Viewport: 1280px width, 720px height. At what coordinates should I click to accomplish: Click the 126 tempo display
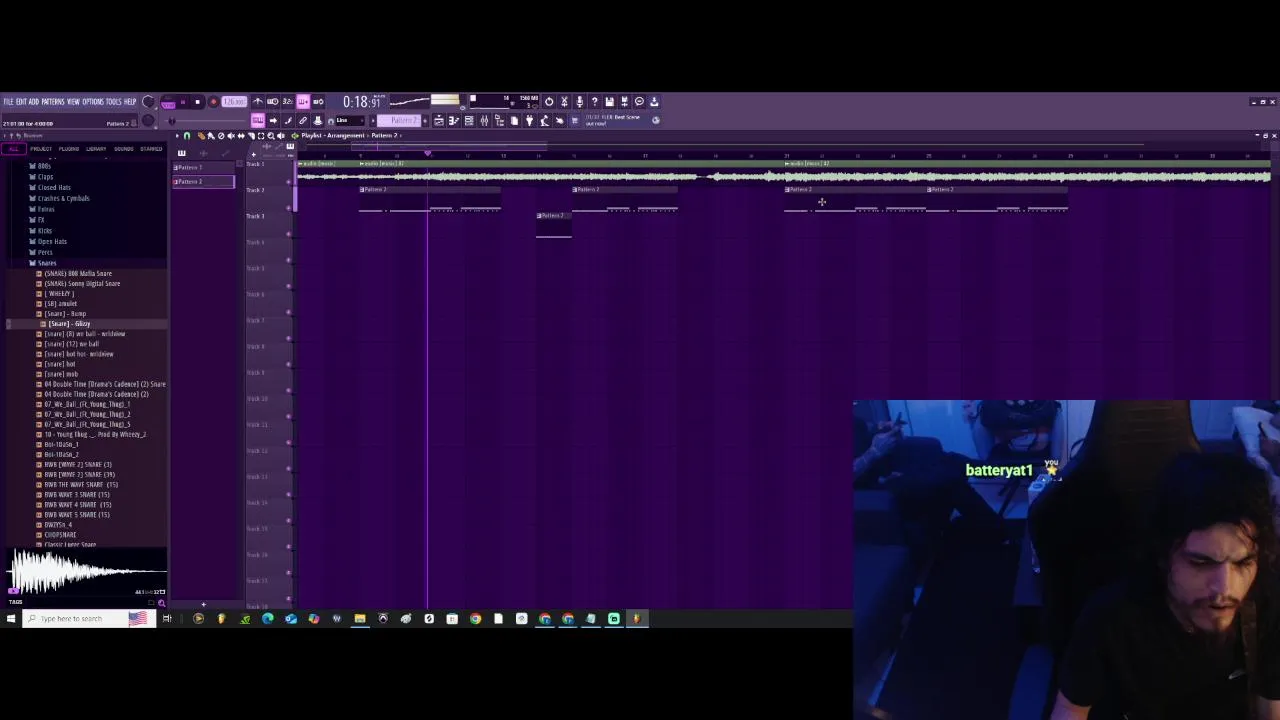[234, 101]
